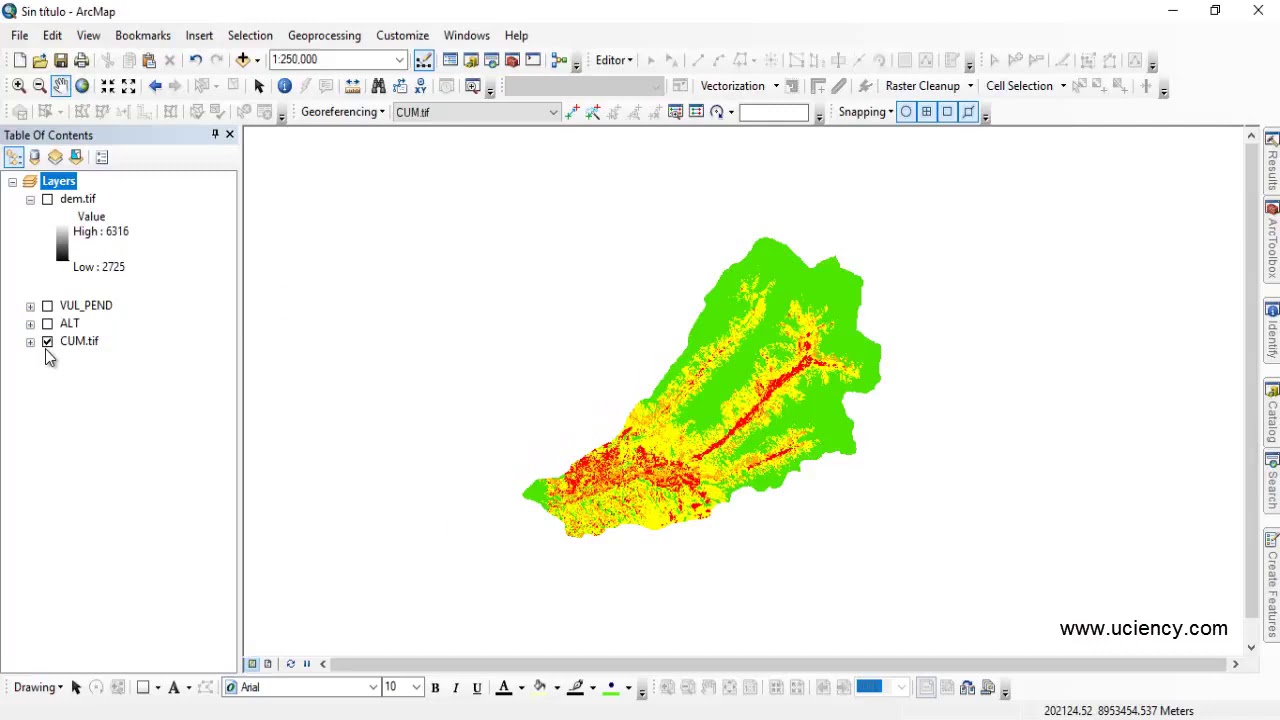The width and height of the screenshot is (1280, 720).
Task: Click List By Visibility icon
Action: pyautogui.click(x=55, y=157)
